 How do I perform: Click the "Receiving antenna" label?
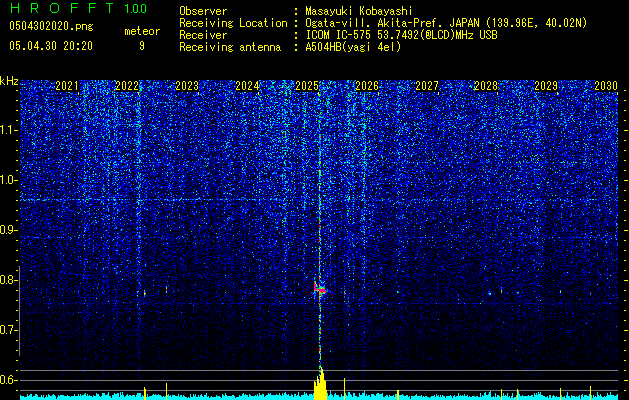pyautogui.click(x=230, y=47)
